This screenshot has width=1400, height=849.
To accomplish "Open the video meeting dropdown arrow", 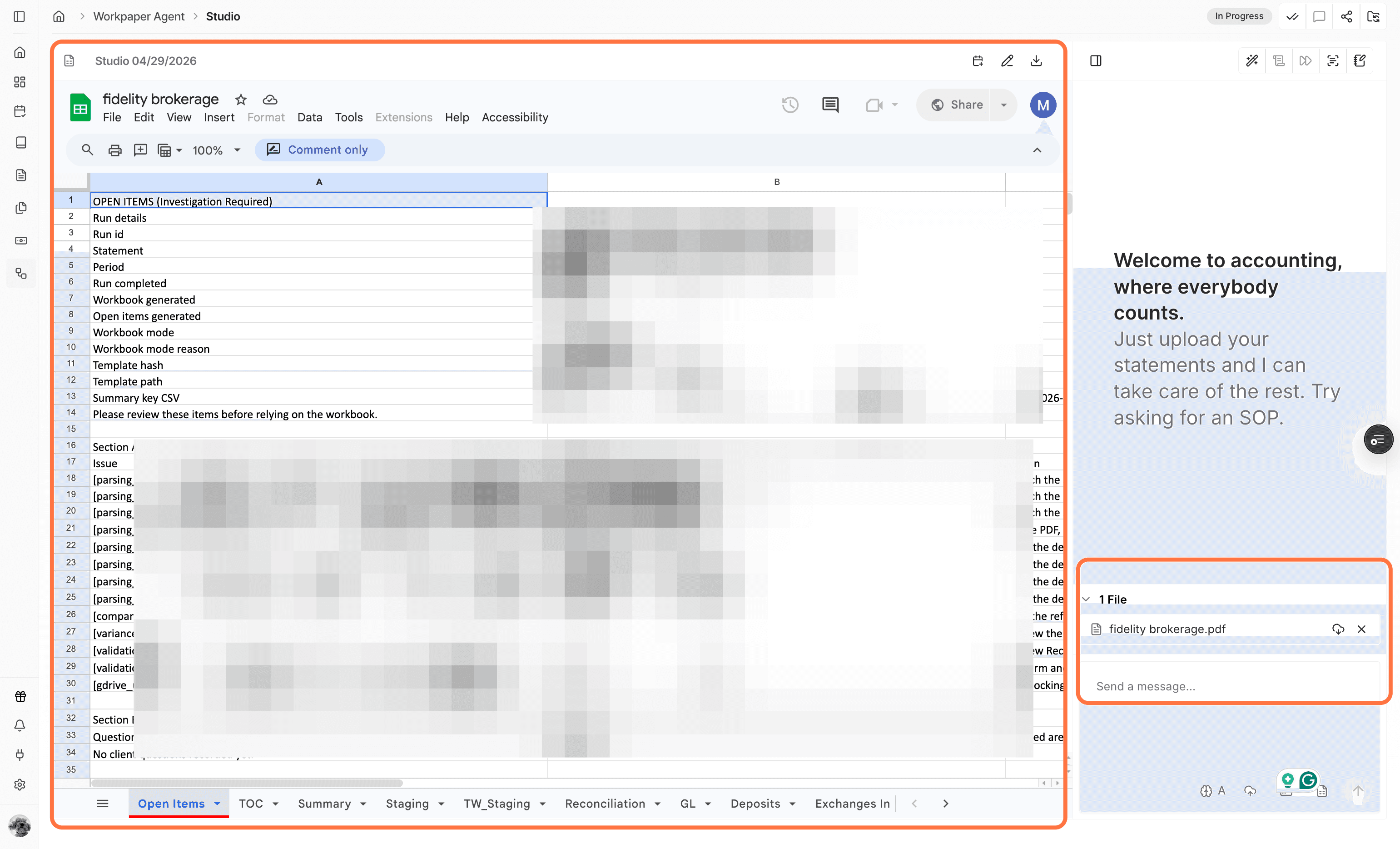I will pos(895,105).
